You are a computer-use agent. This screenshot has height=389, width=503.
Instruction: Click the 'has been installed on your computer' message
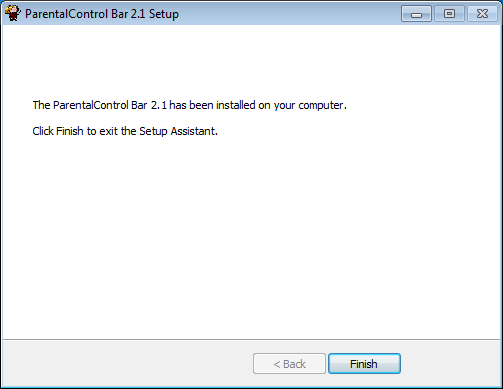pyautogui.click(x=258, y=105)
